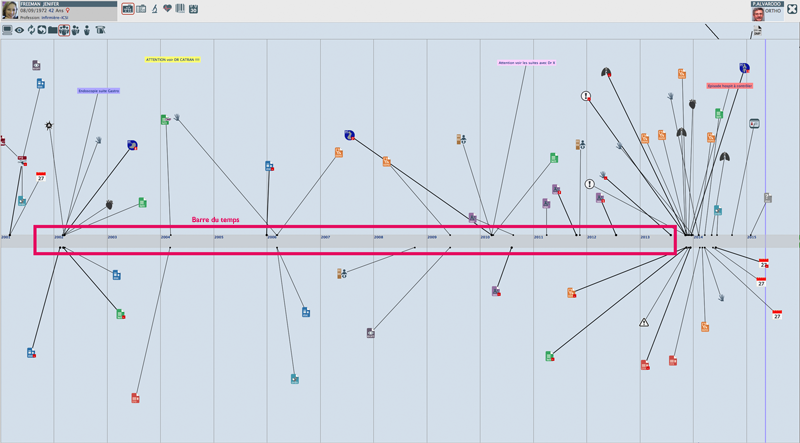Click the refresh arrows icon in second toolbar
Viewport: 800px width, 443px height.
[31, 30]
